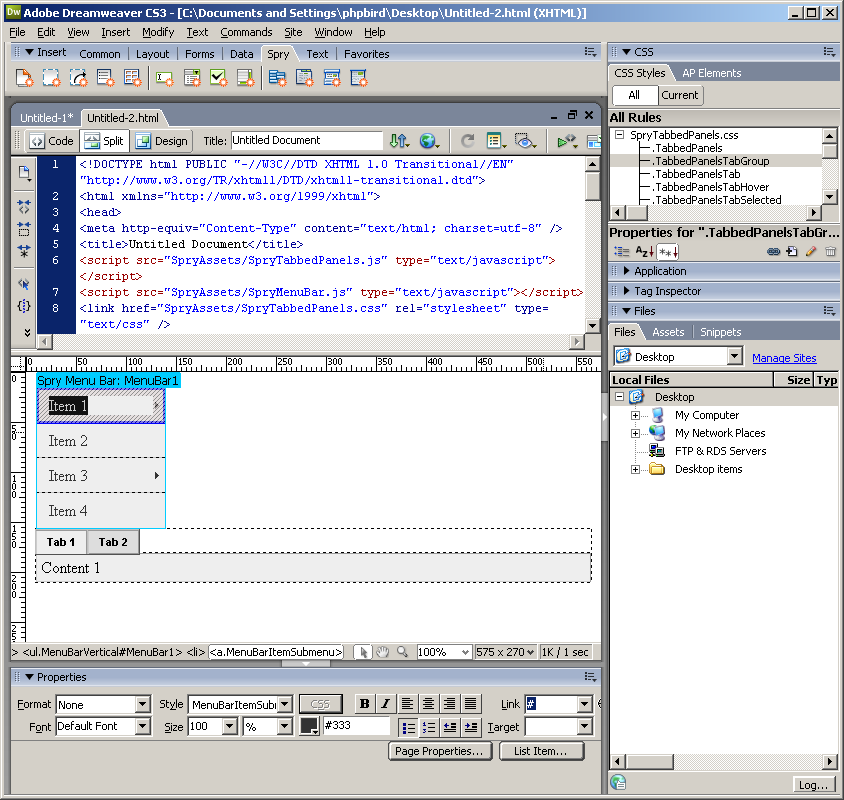Toggle Bold formatting in Properties
Viewport: 844px width, 800px height.
(x=364, y=704)
